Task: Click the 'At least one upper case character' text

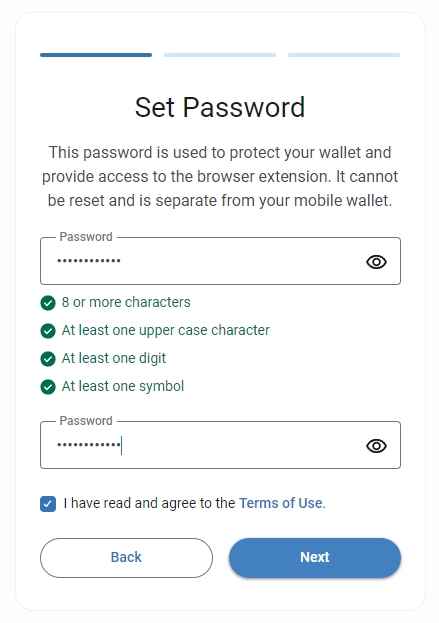Action: [x=166, y=330]
